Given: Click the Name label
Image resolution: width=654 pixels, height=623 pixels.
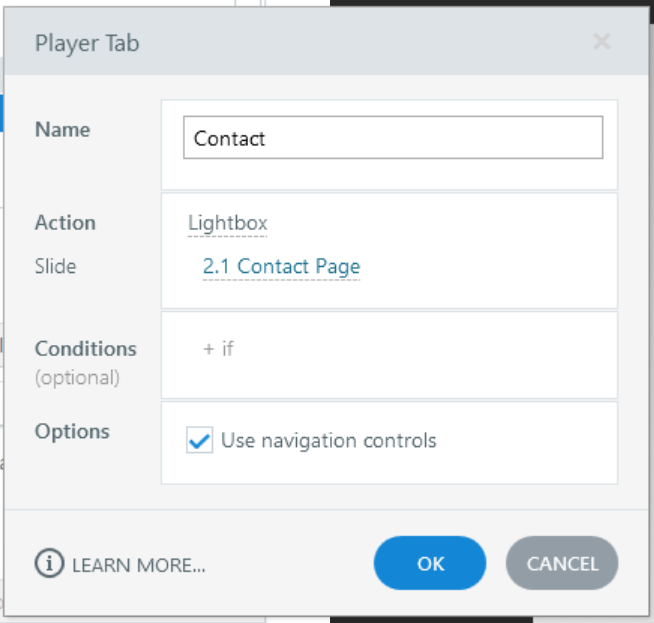Looking at the screenshot, I should [x=62, y=130].
